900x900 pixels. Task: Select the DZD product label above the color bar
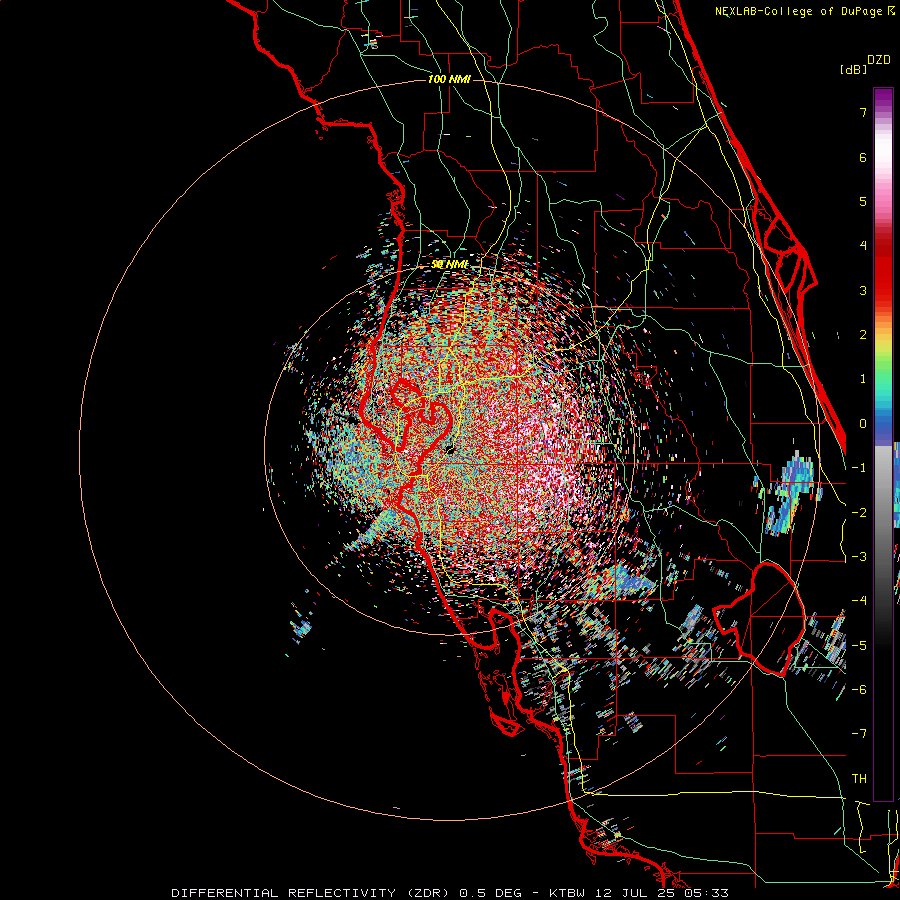coord(879,60)
